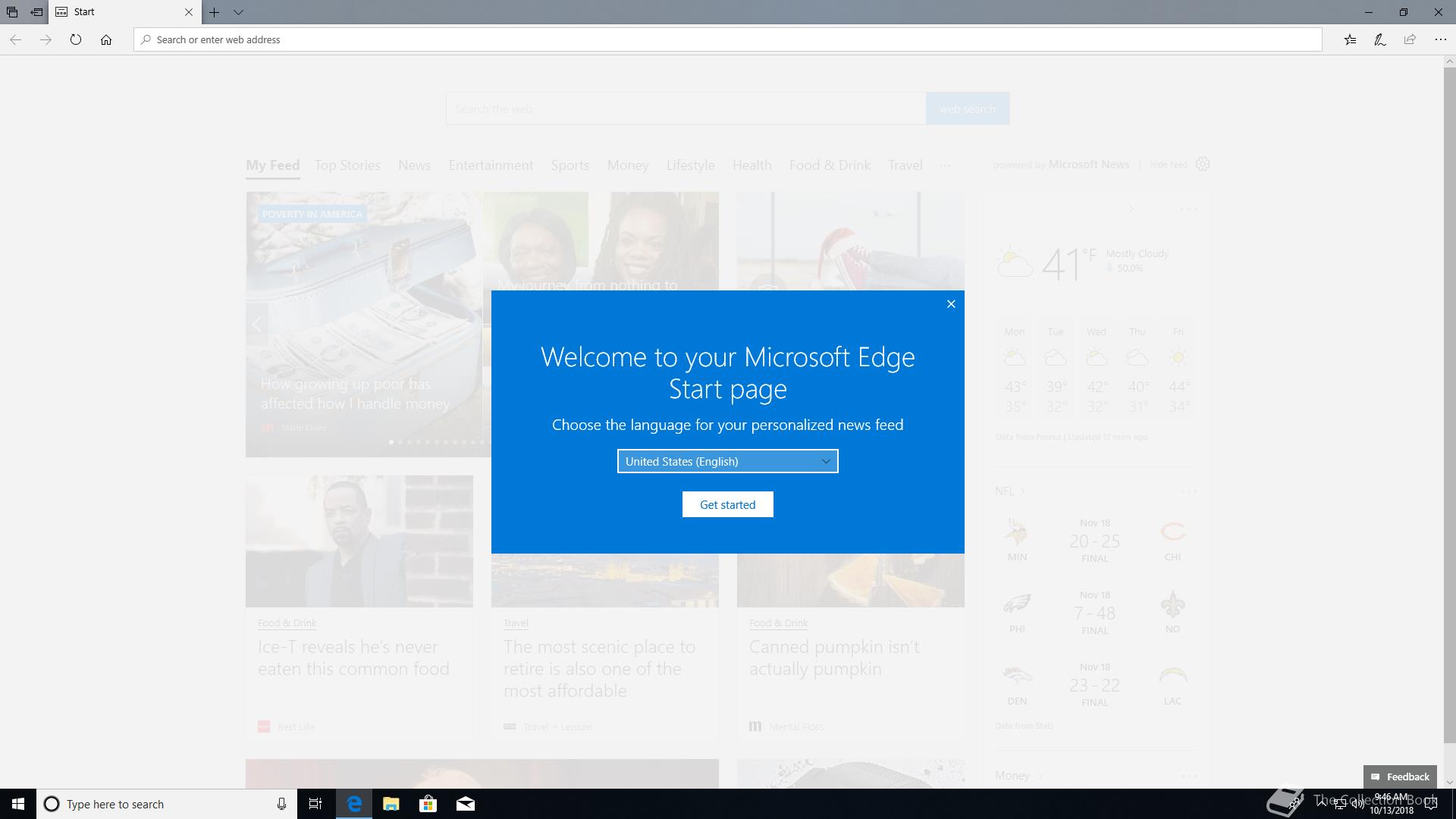Image resolution: width=1456 pixels, height=819 pixels.
Task: Click the 41°F current temperature
Action: pos(1068,264)
